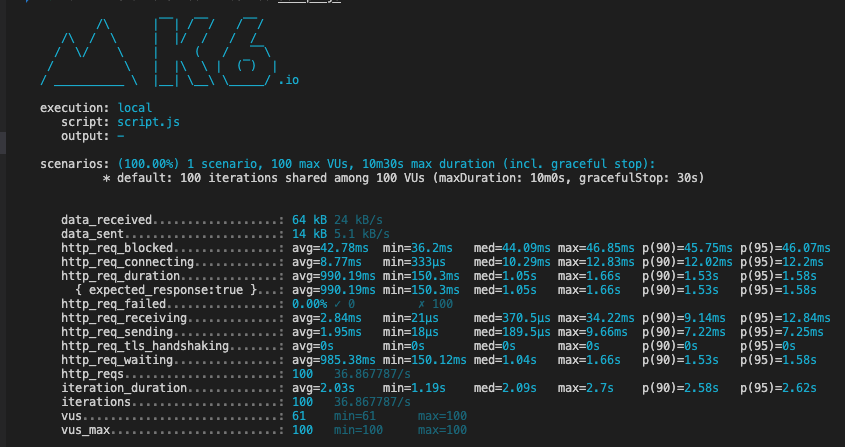The height and width of the screenshot is (447, 845).
Task: Click the '.io' text beside logo
Action: pos(288,81)
